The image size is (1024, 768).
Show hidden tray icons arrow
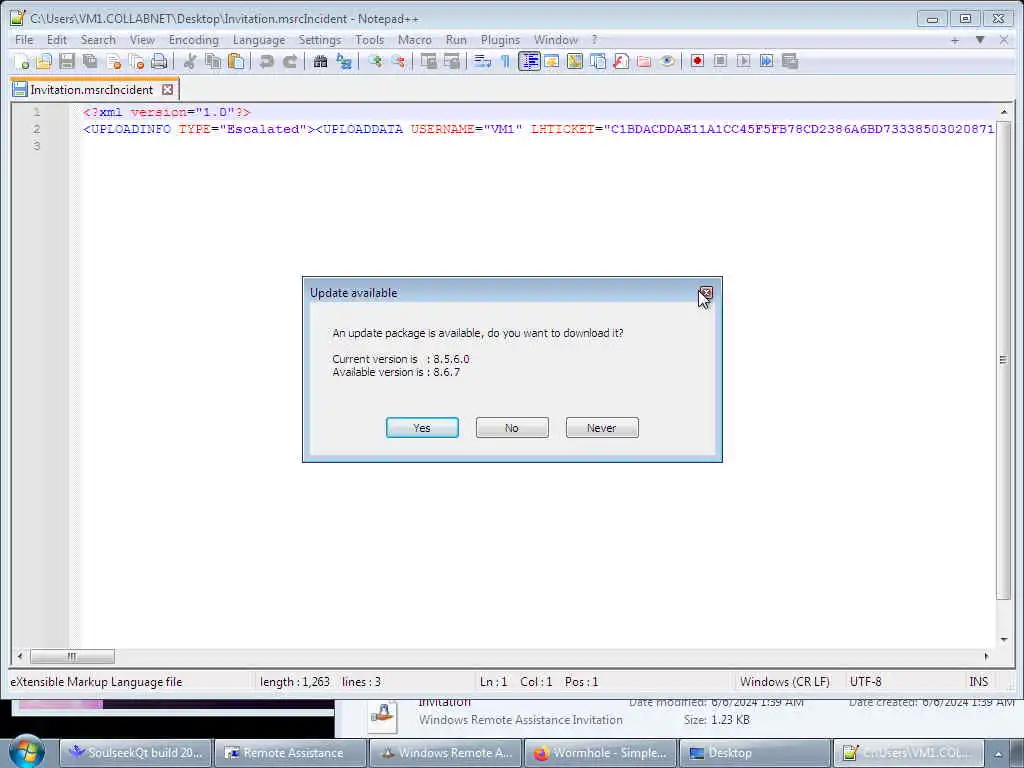998,754
